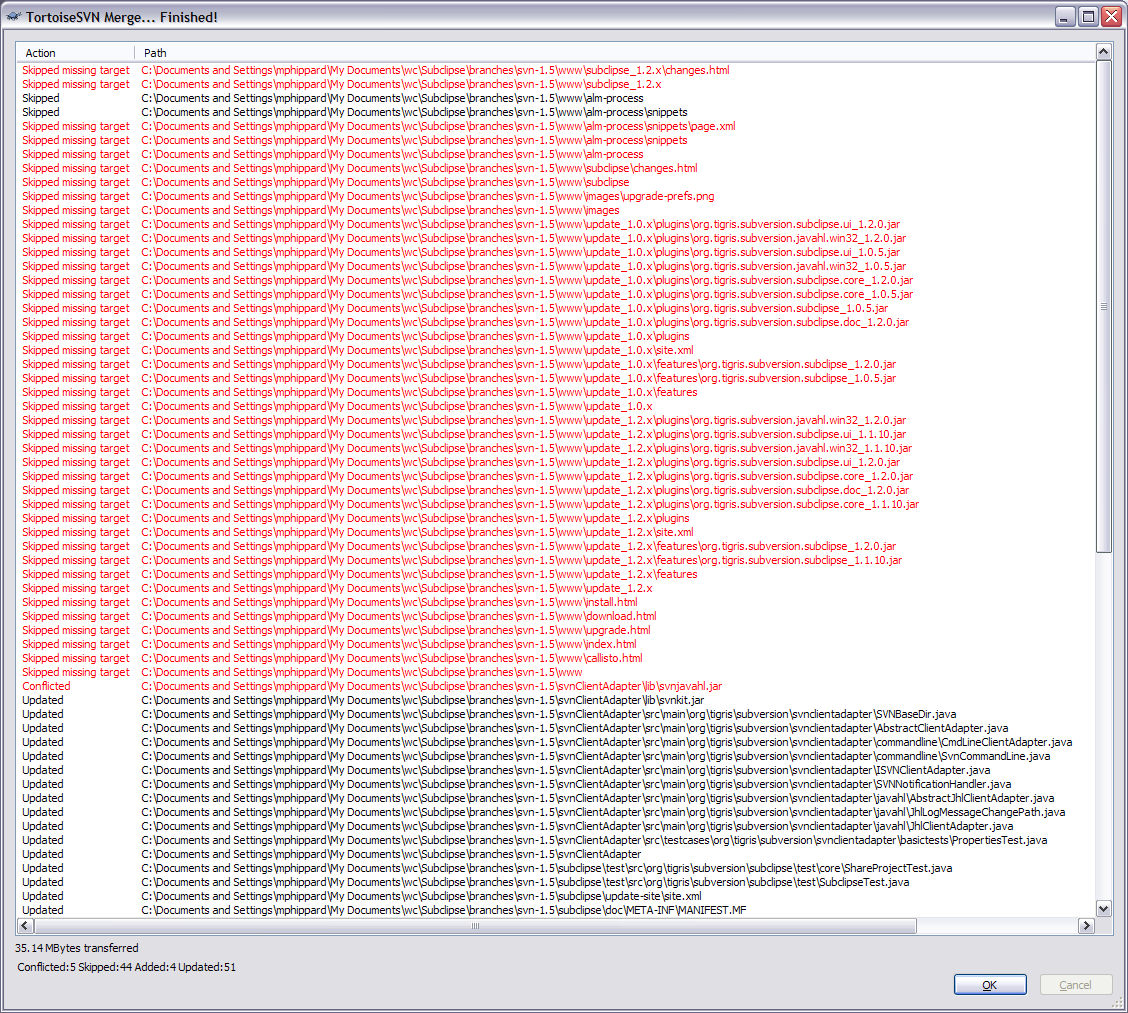Select the Updated row ending svn-1.5\svnClientAdapter
The height and width of the screenshot is (1013, 1128).
tap(555, 854)
